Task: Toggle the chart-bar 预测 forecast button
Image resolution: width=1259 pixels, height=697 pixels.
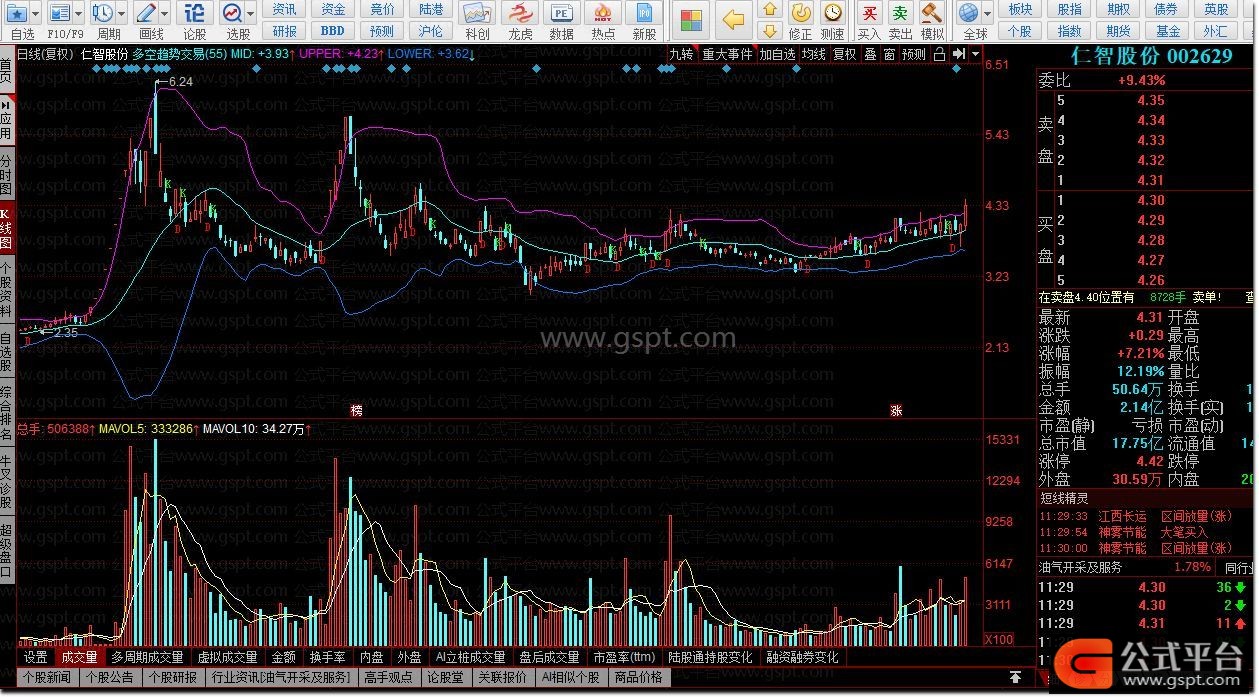Action: [x=914, y=54]
